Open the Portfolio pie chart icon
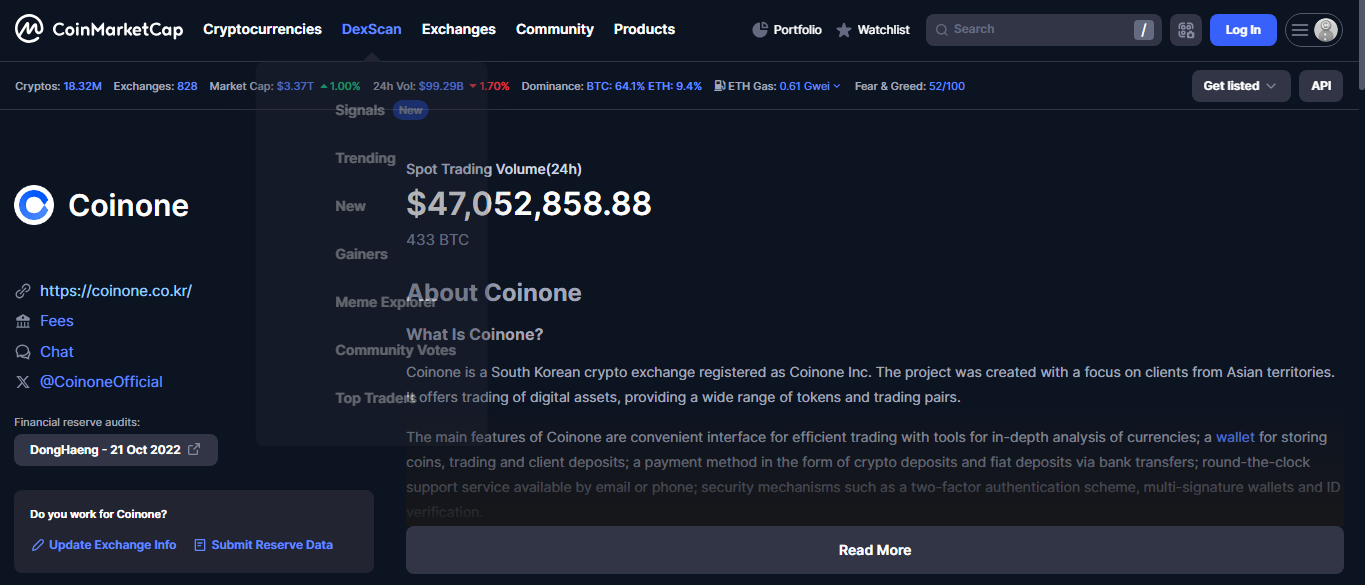This screenshot has width=1365, height=585. (x=760, y=30)
